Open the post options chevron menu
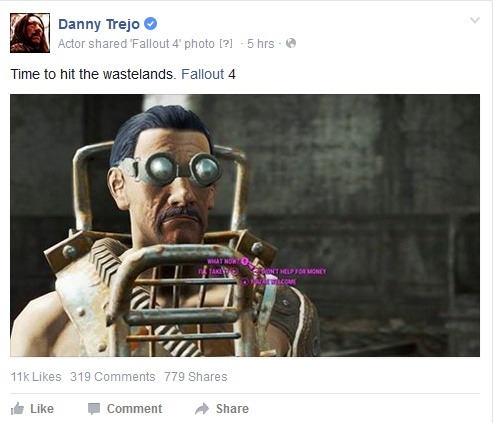Screen dimensions: 493x423 coord(475,20)
